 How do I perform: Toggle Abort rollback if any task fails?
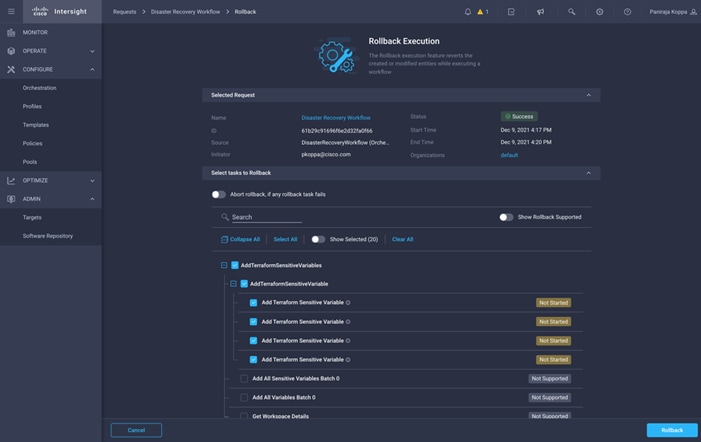click(x=218, y=194)
